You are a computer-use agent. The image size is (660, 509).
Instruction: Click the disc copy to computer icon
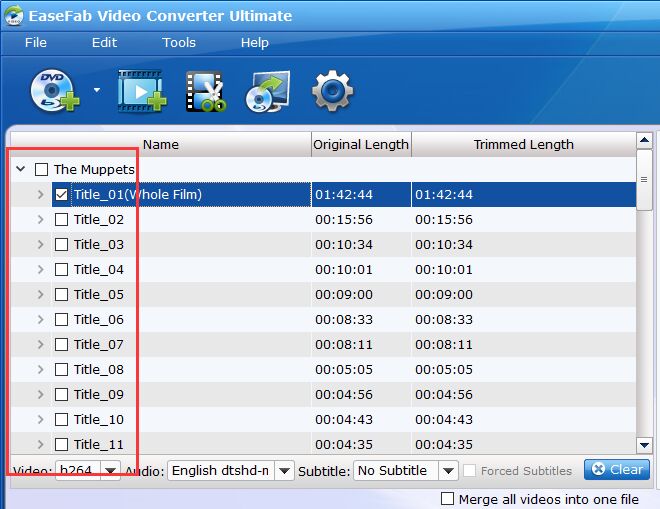click(268, 91)
